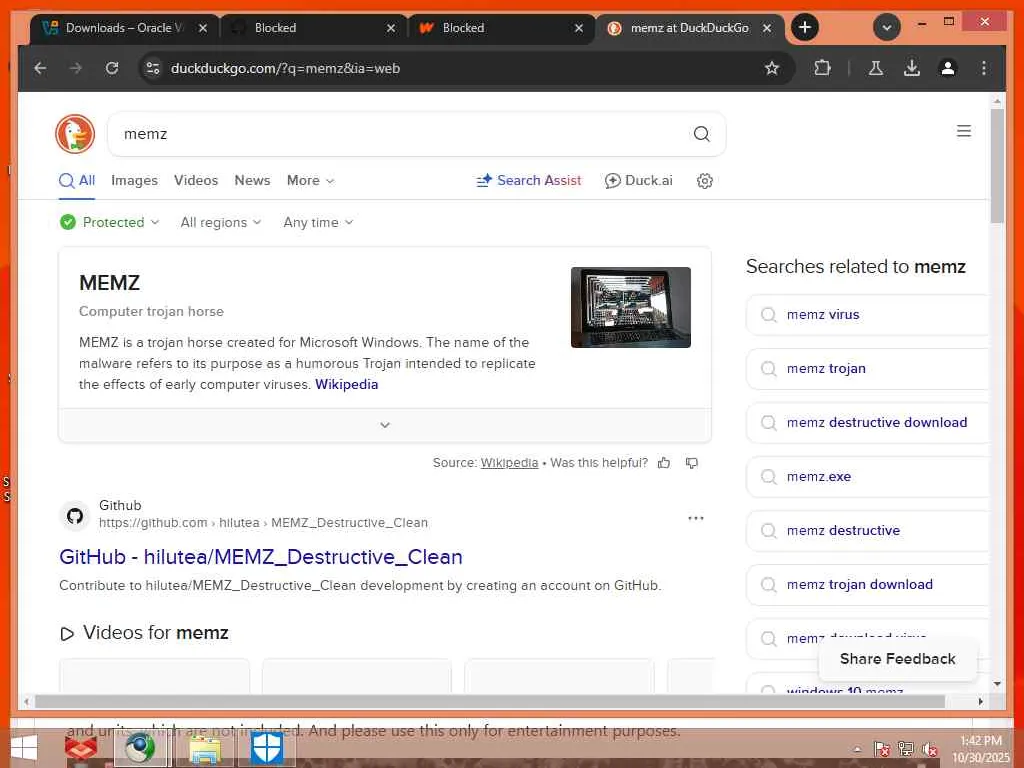Open the MEMZ laptop thumbnail image

(631, 307)
